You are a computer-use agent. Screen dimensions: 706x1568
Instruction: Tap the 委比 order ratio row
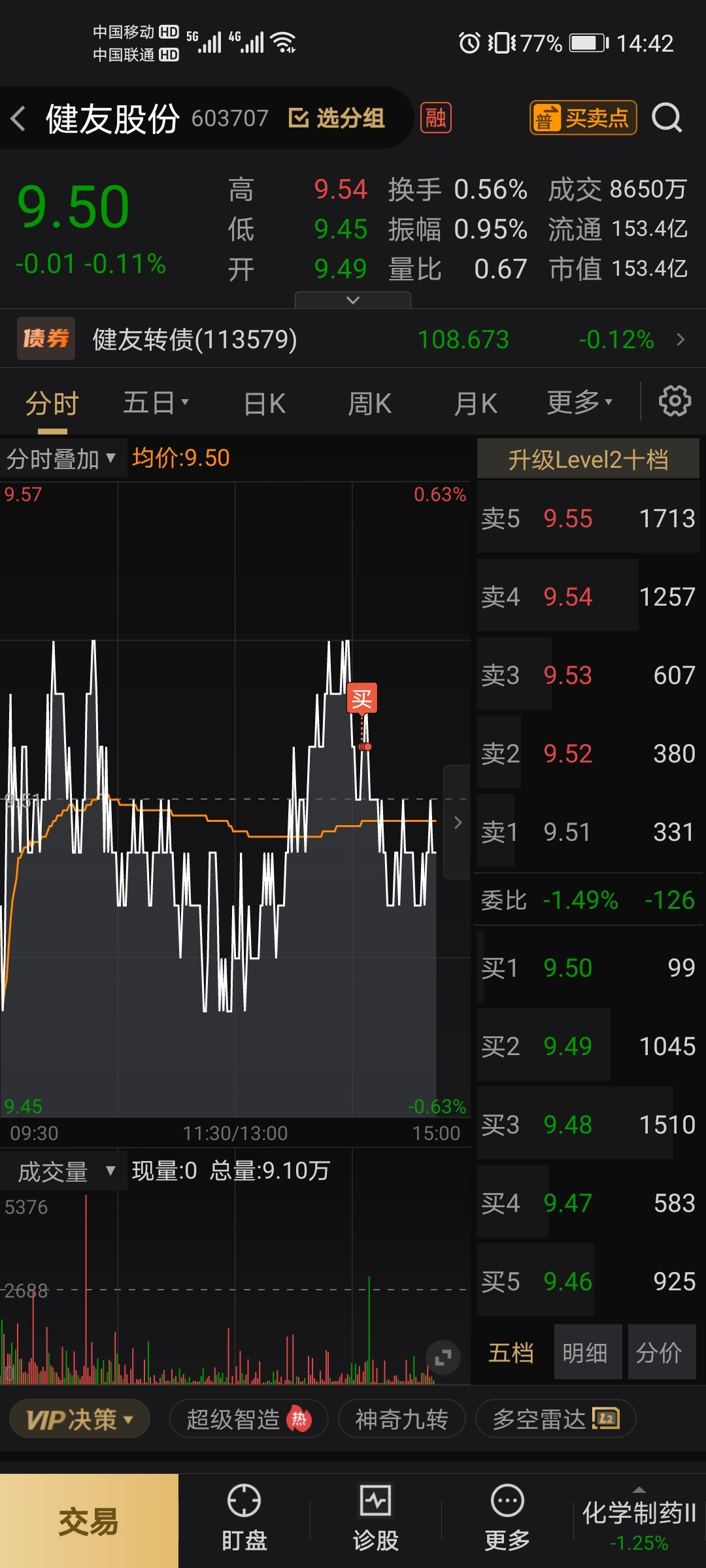[588, 900]
